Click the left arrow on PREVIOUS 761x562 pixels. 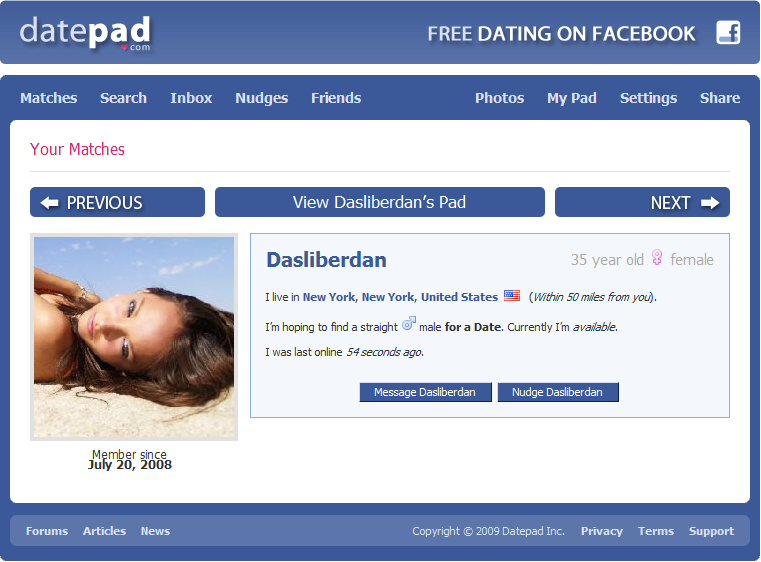click(50, 202)
